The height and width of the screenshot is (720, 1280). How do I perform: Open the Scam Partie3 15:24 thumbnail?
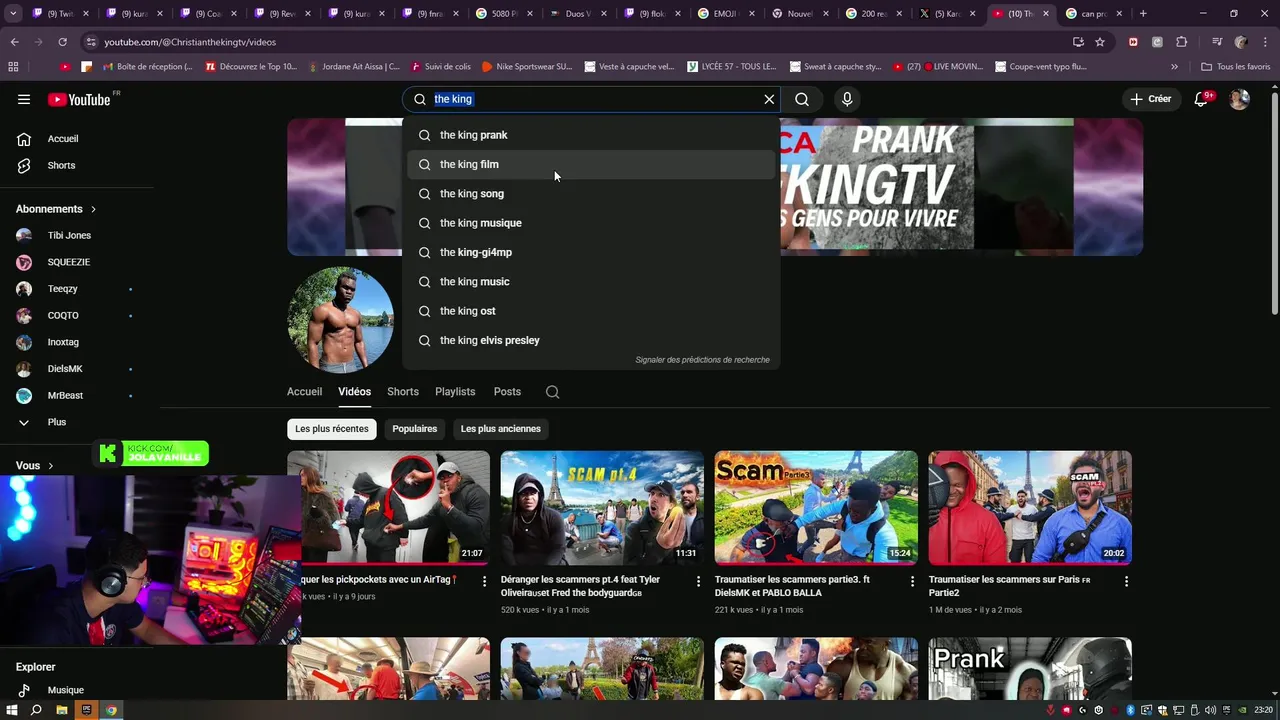tap(816, 508)
